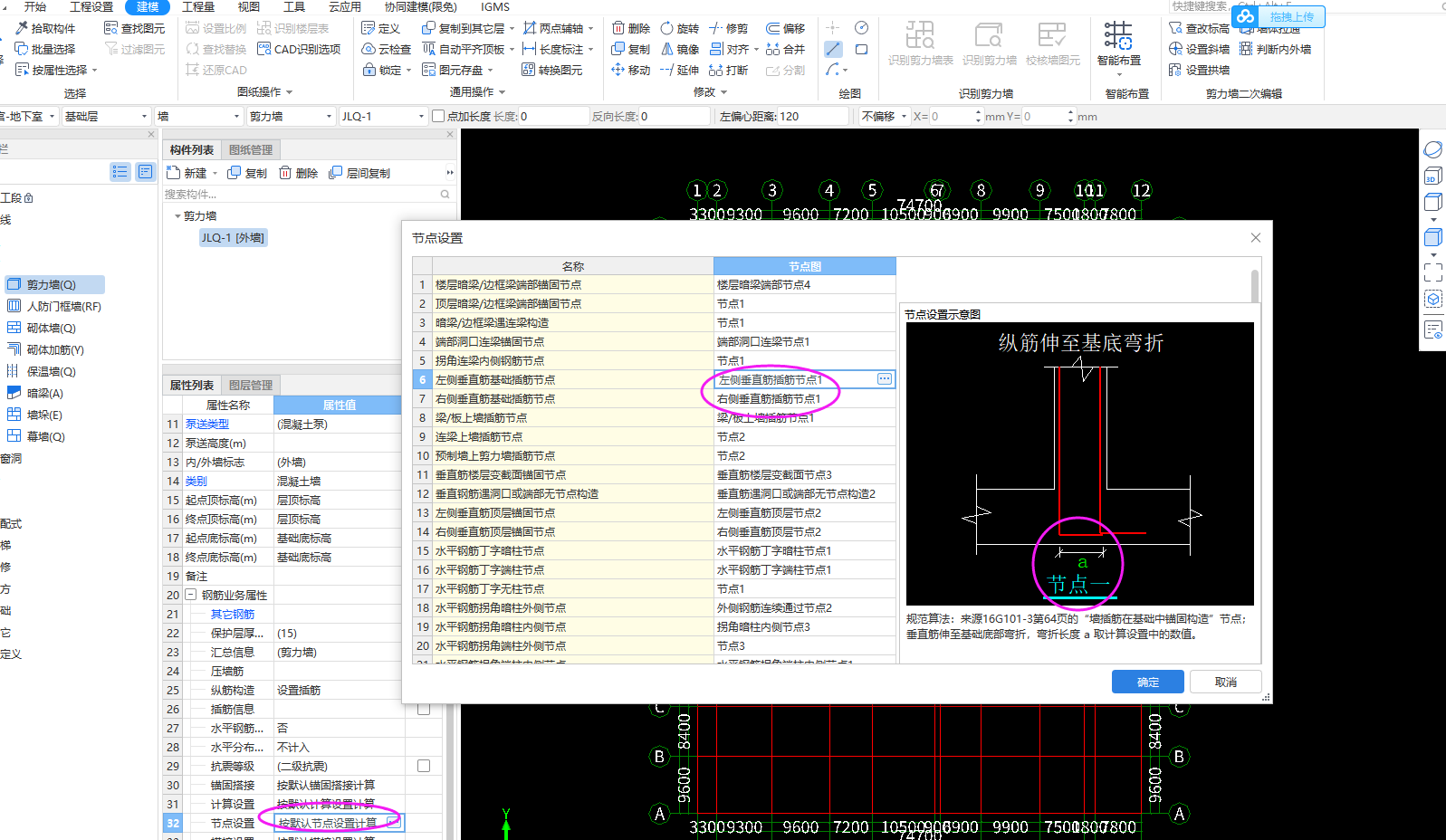The height and width of the screenshot is (840, 1446).
Task: Choose the 批量选择 batch select tool
Action: [x=45, y=49]
